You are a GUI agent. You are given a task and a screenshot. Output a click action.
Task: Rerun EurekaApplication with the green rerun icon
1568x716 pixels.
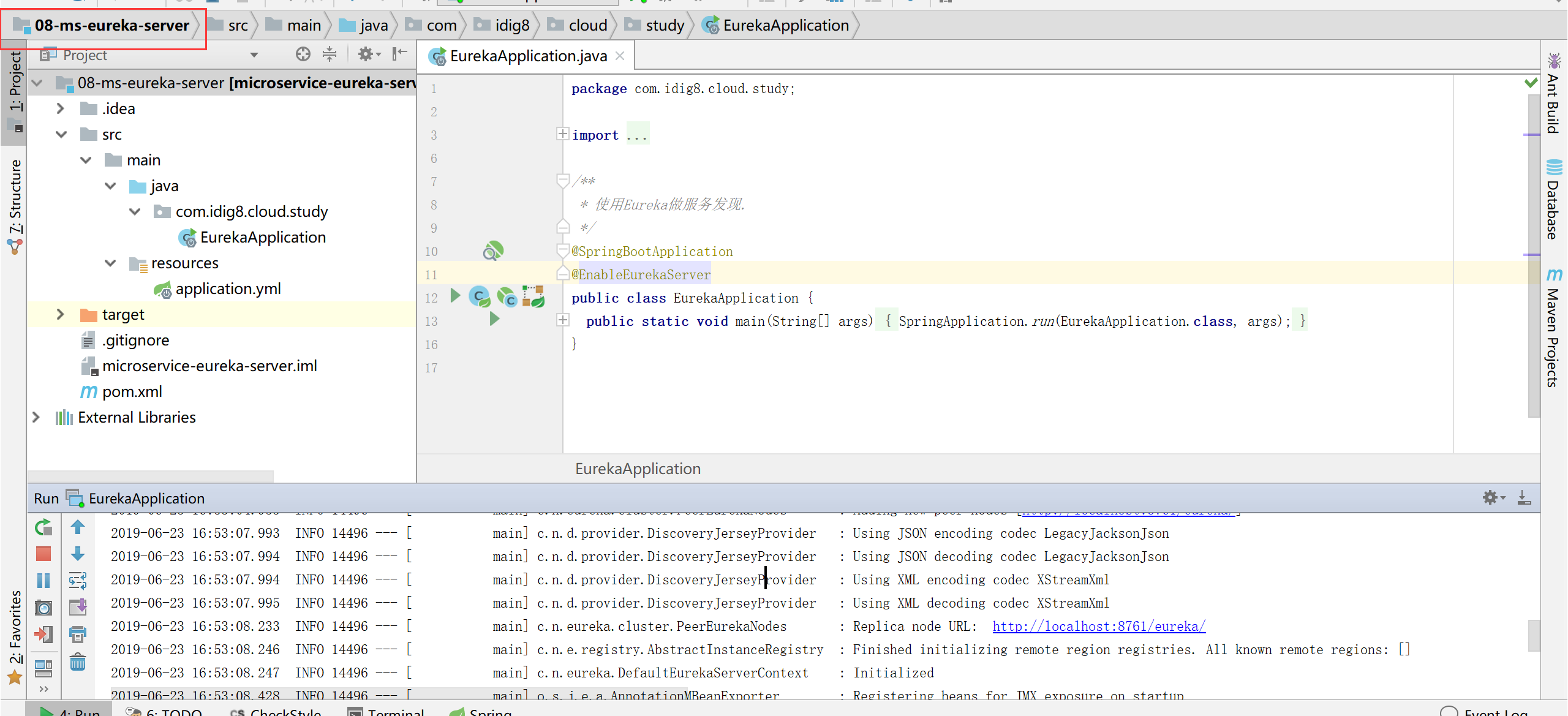(43, 527)
